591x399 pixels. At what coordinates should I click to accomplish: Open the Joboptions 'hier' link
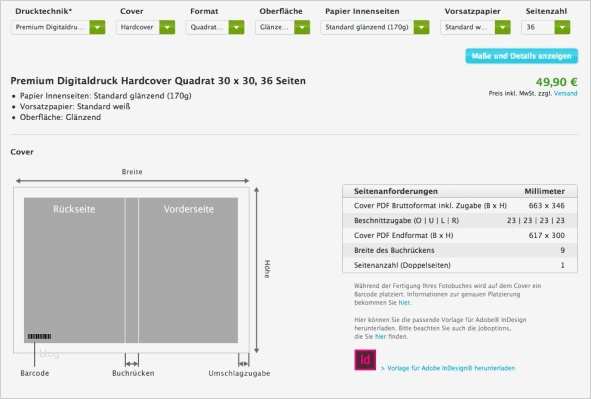pos(380,336)
